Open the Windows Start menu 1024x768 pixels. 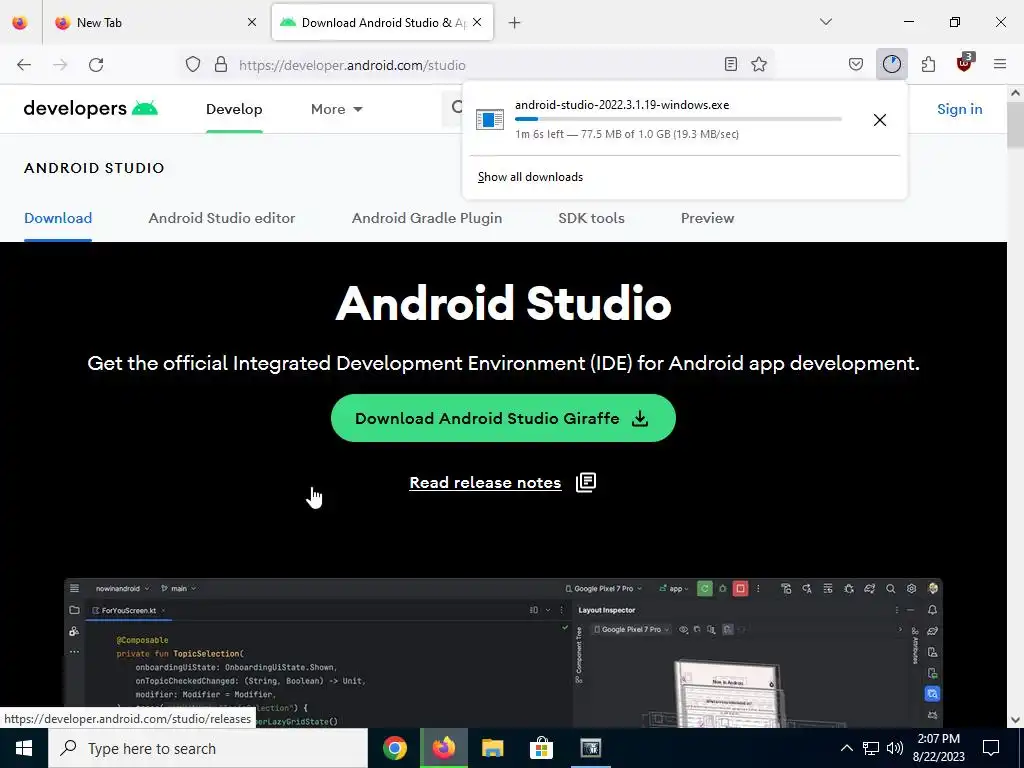24,748
